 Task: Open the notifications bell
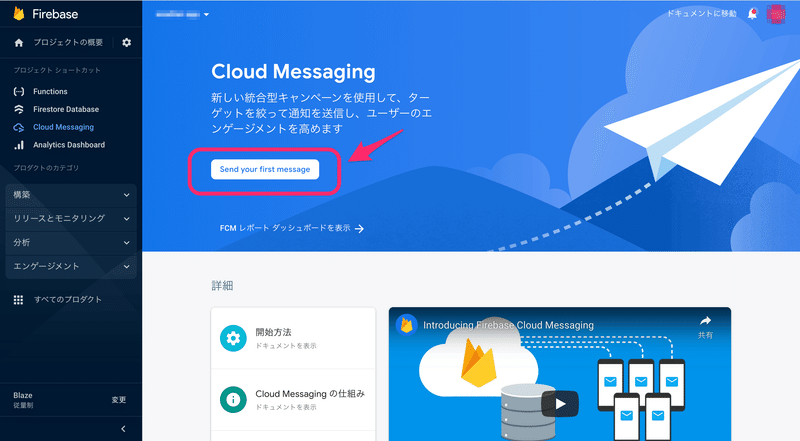pos(752,14)
